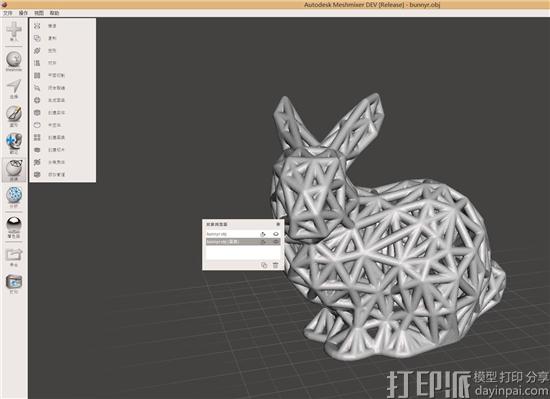Open the 帮助 (Help) menu

click(x=54, y=13)
